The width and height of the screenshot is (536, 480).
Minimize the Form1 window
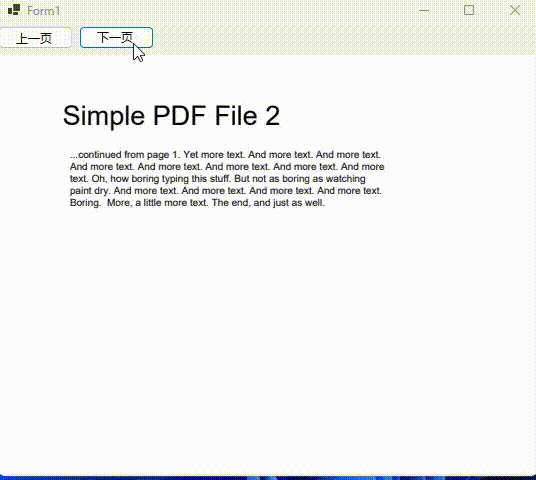point(424,10)
